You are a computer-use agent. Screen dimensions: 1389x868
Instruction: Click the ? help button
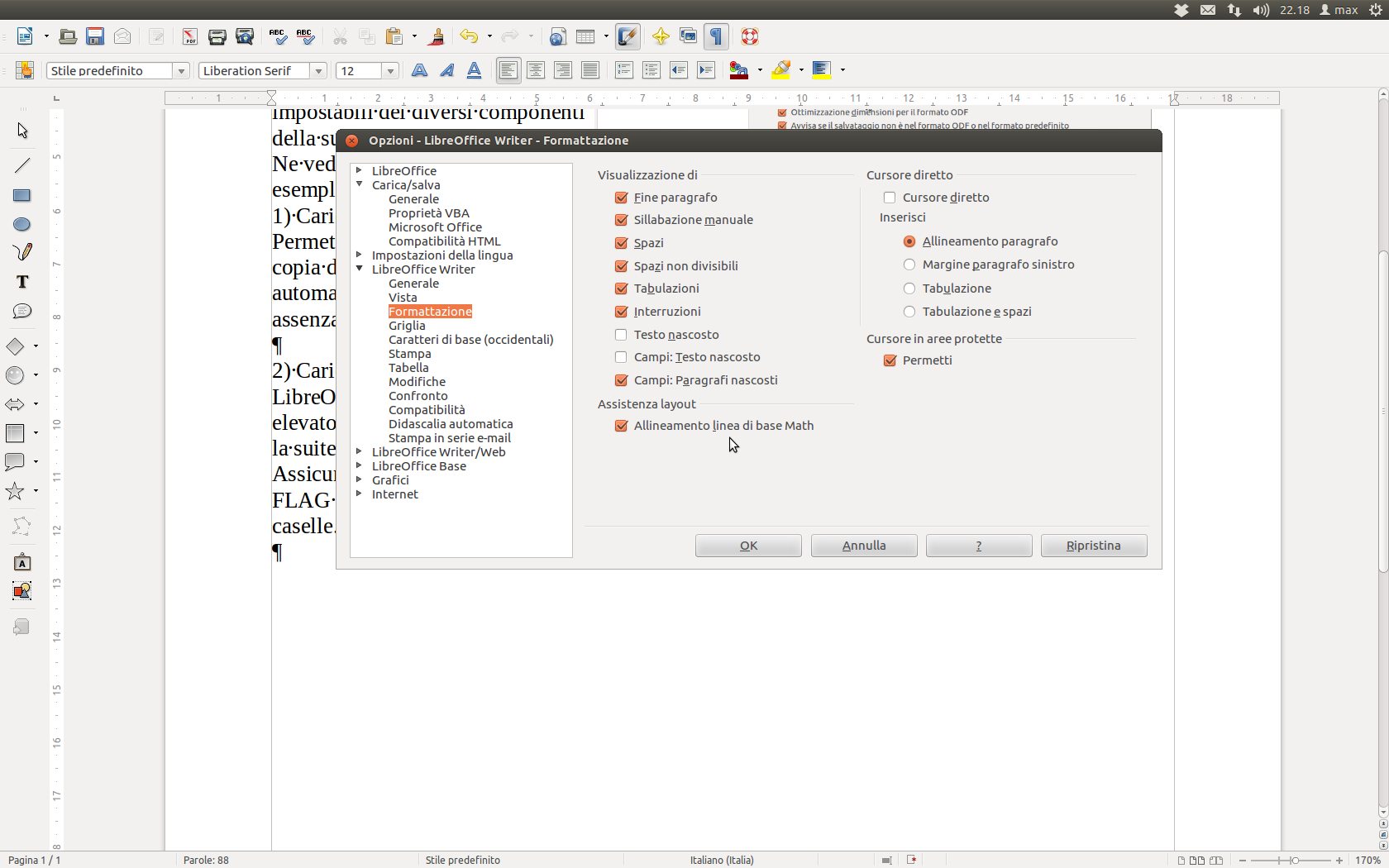pos(979,546)
